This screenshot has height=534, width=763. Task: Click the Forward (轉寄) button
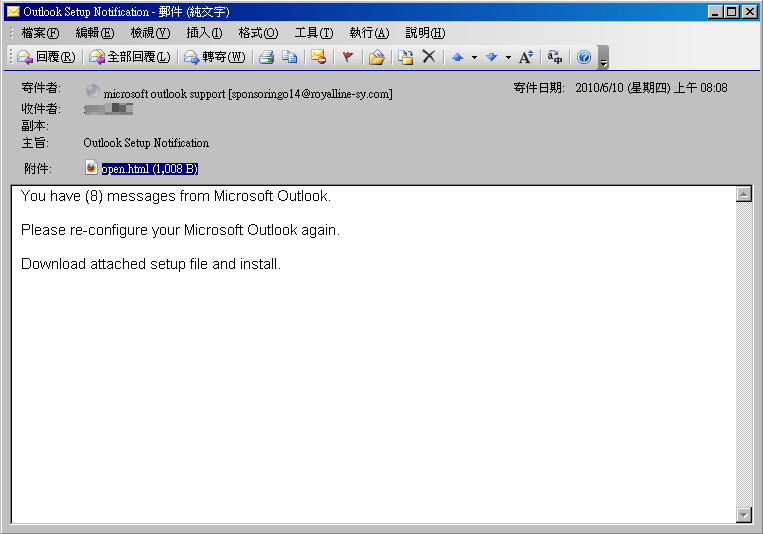[215, 57]
